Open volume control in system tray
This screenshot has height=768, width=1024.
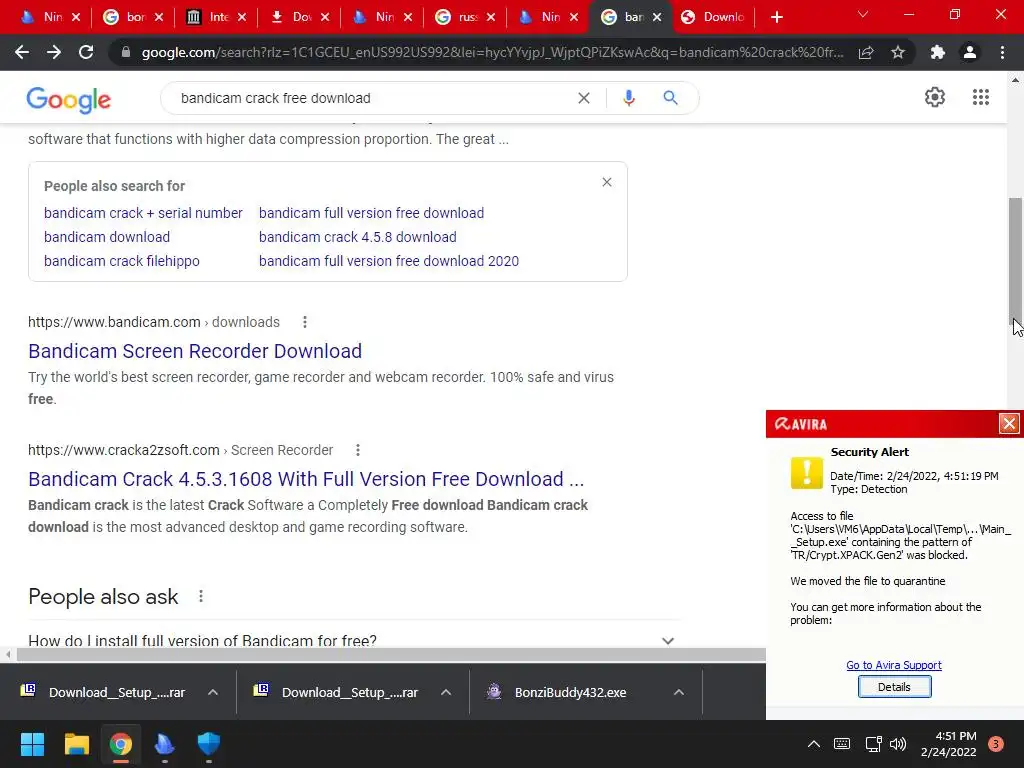[898, 744]
